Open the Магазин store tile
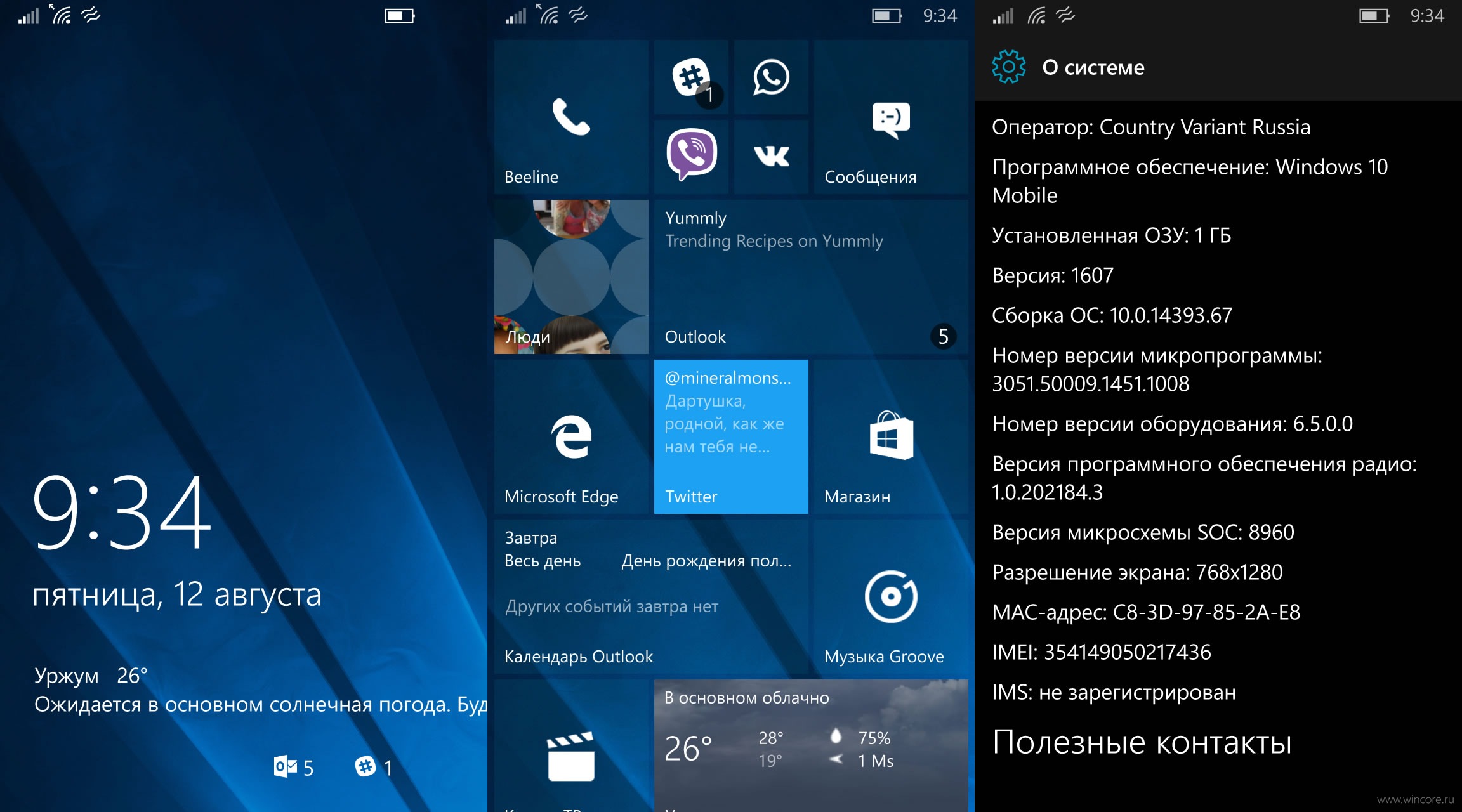1462x812 pixels. click(891, 437)
